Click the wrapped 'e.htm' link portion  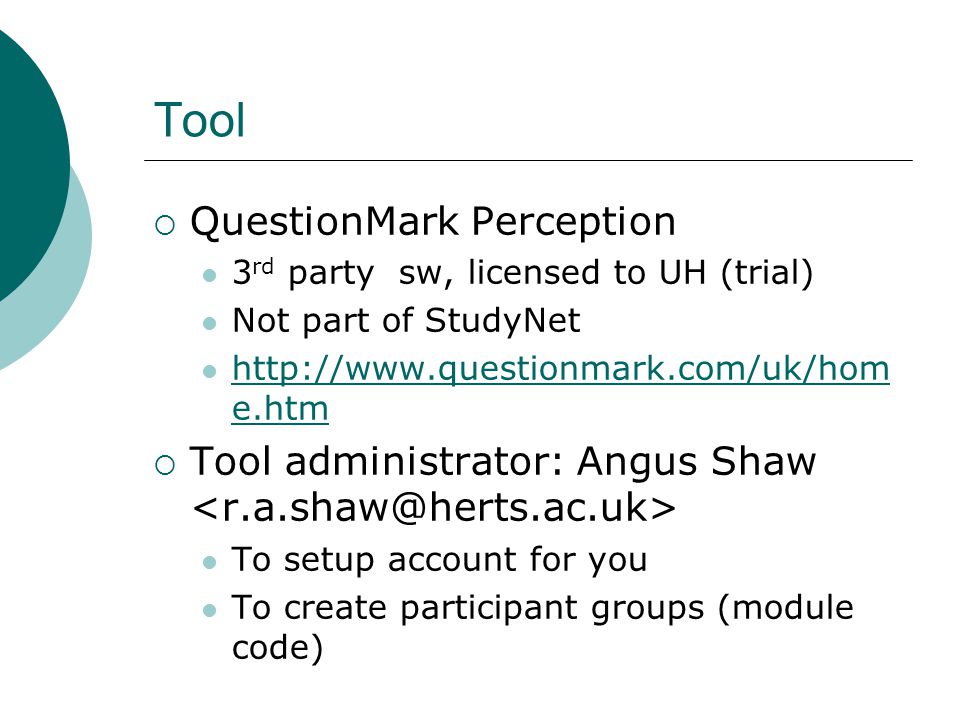pos(280,408)
